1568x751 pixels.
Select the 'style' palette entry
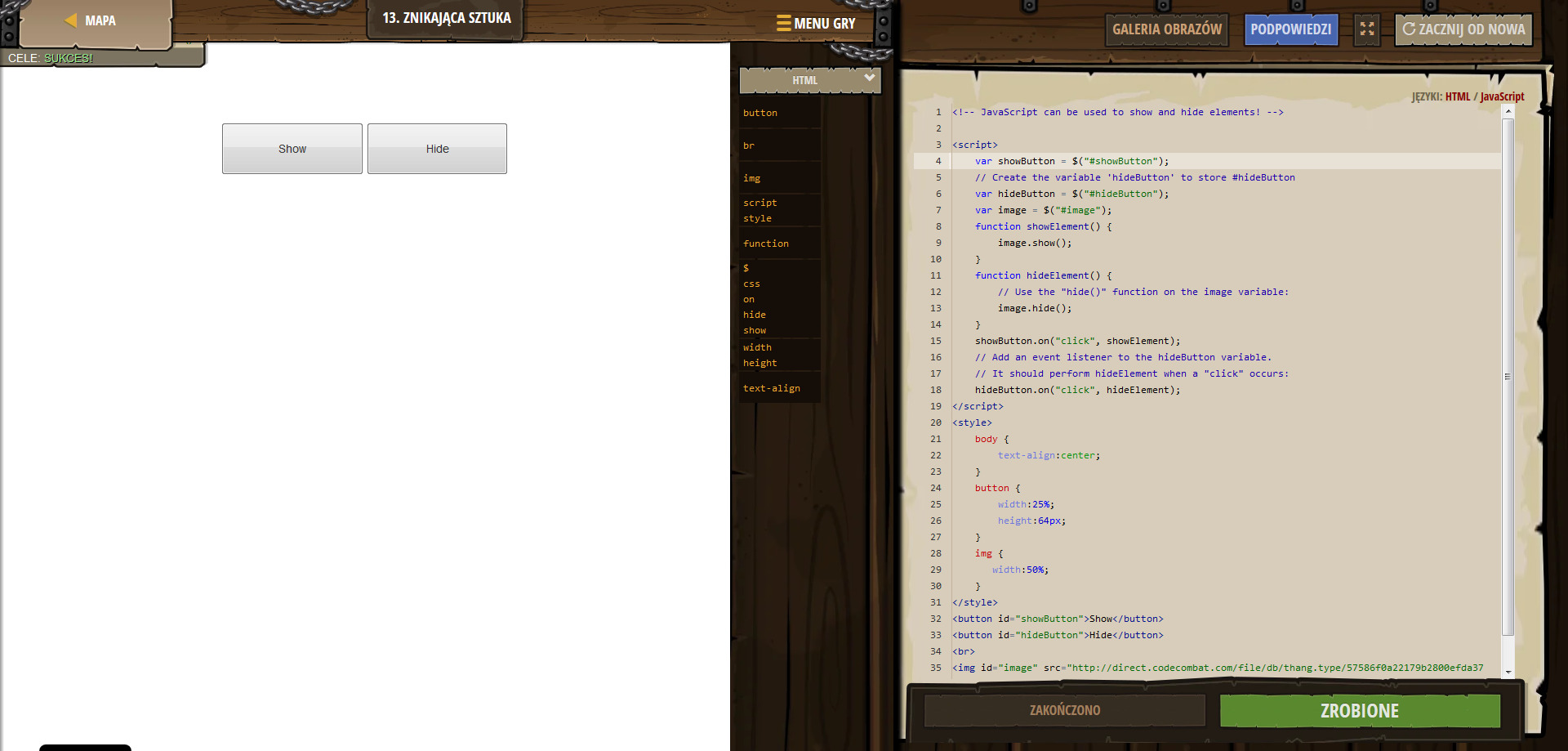click(x=757, y=218)
